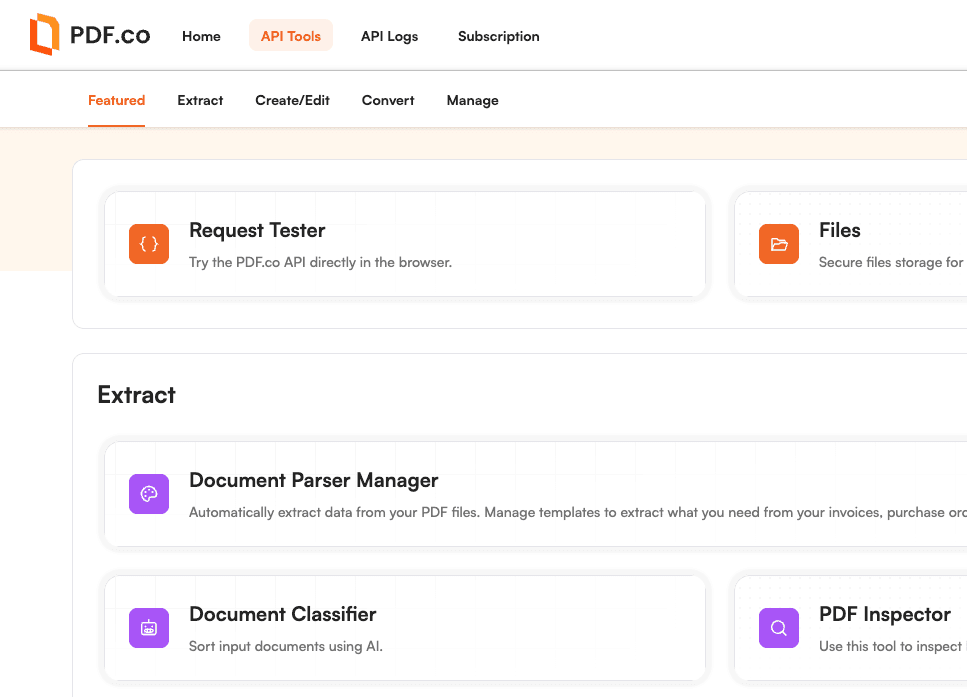Switch to the Featured tab
This screenshot has height=697, width=967.
[x=116, y=100]
